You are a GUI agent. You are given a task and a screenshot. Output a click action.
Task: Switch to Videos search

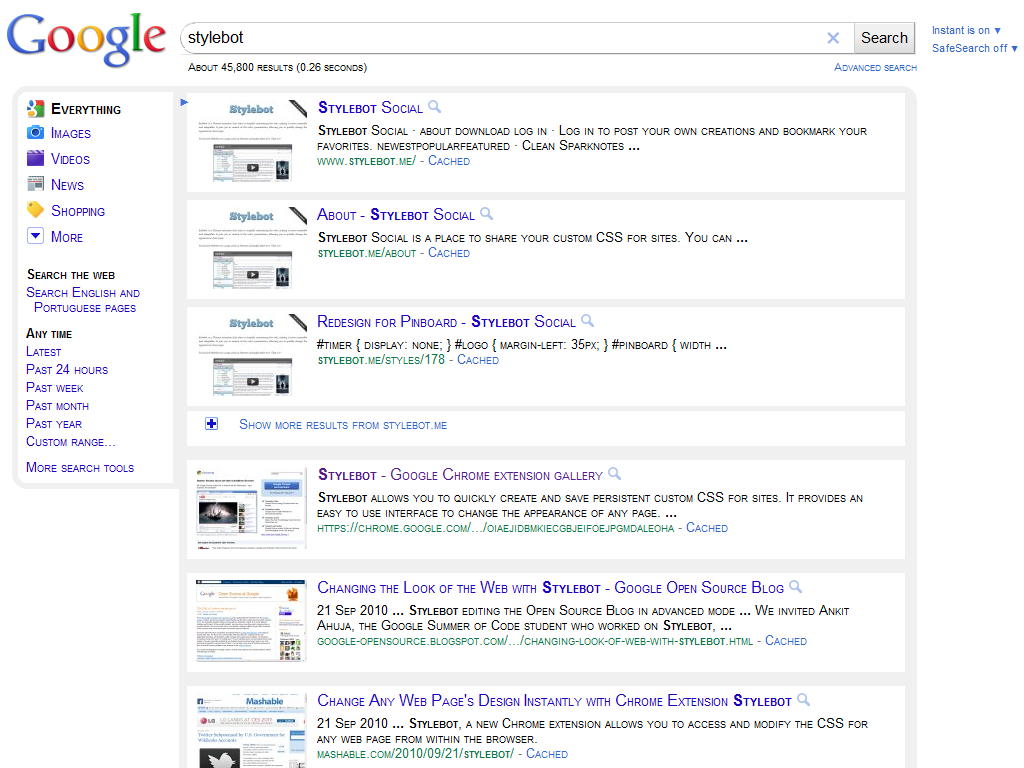[x=71, y=159]
